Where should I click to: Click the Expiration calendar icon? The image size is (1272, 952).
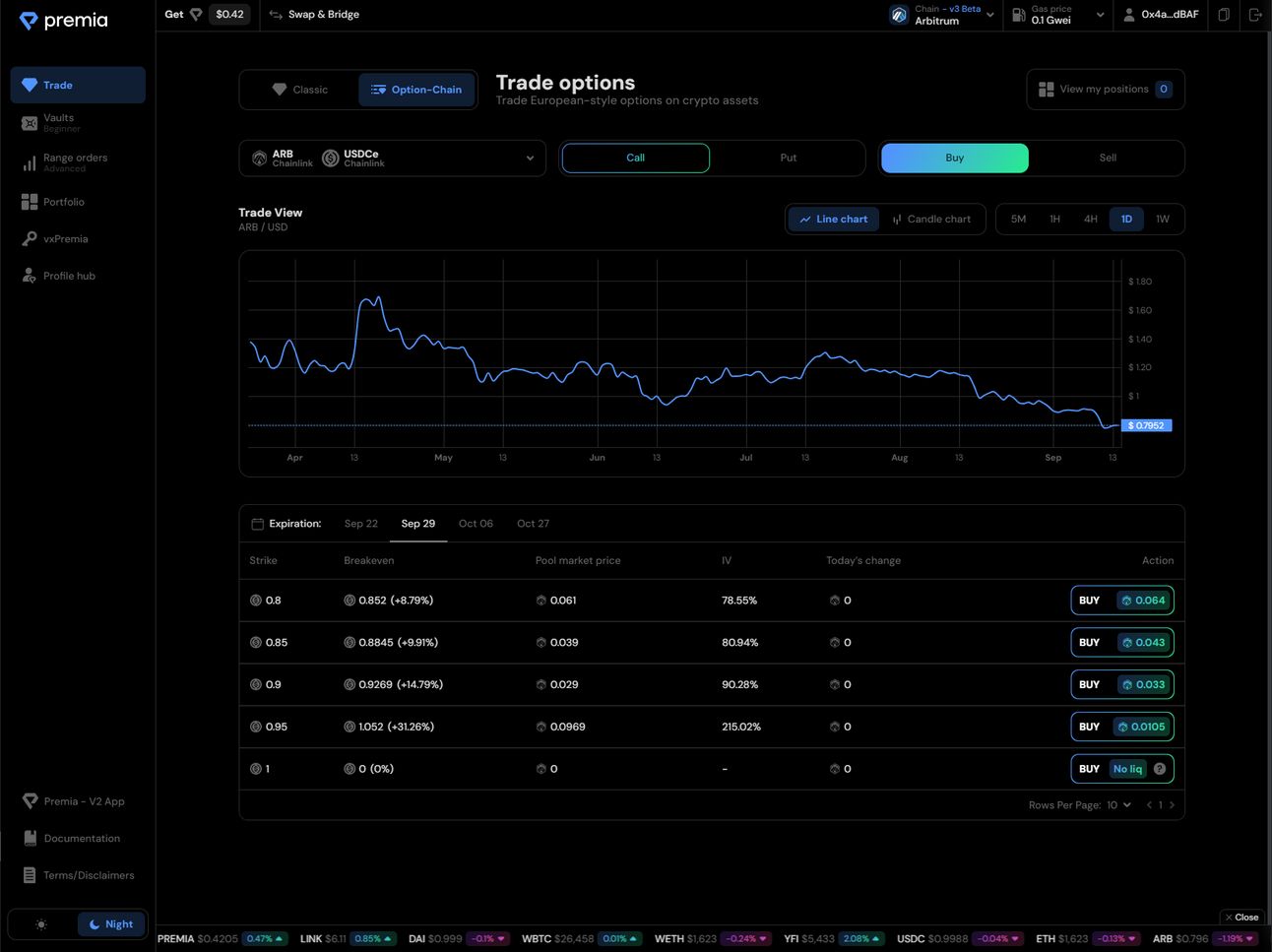[257, 524]
